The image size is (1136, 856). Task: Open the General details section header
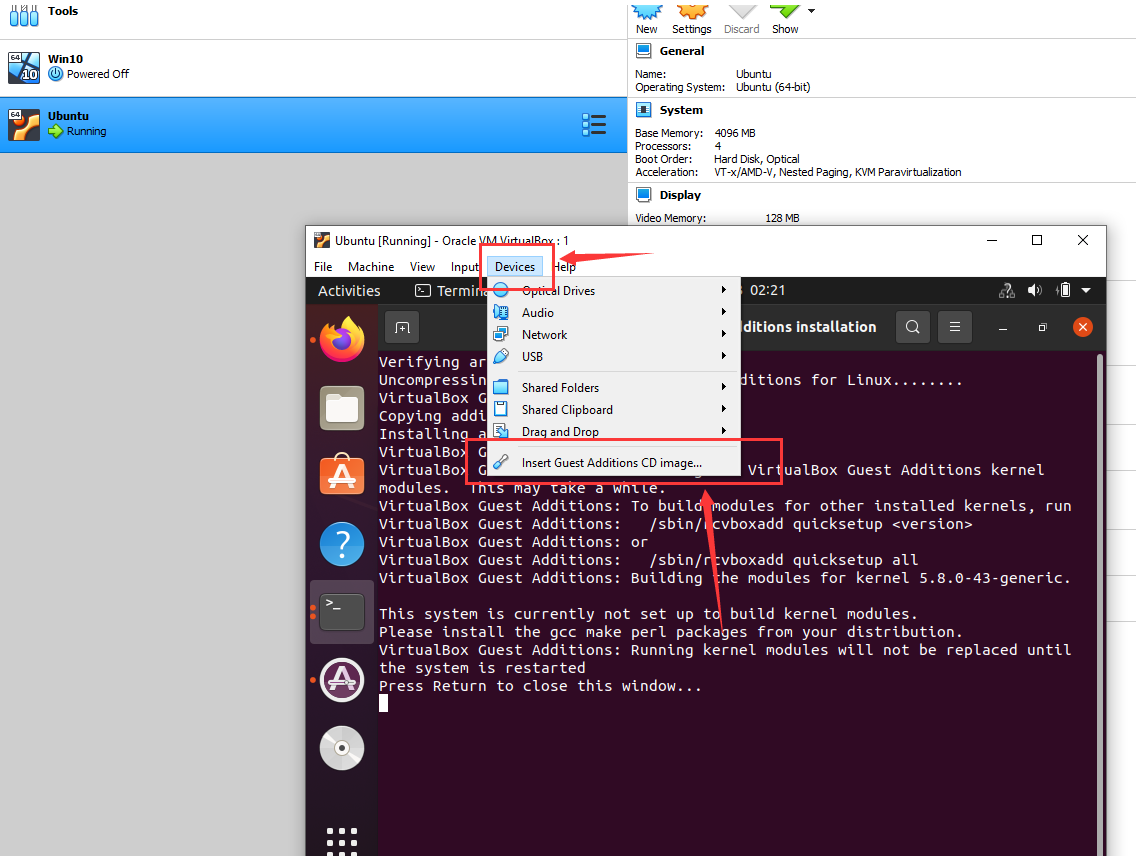coord(681,51)
